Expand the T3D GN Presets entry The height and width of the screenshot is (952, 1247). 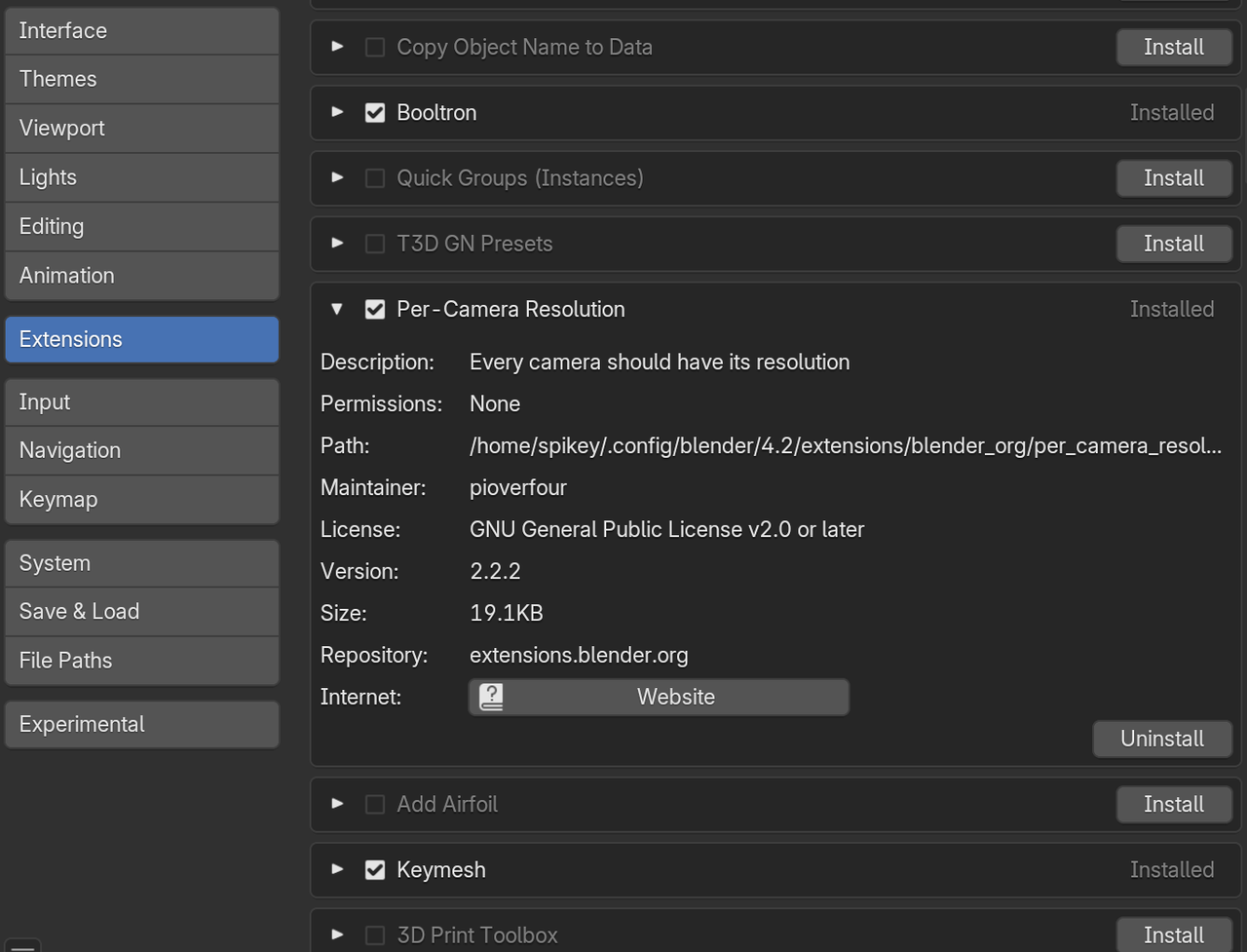337,243
